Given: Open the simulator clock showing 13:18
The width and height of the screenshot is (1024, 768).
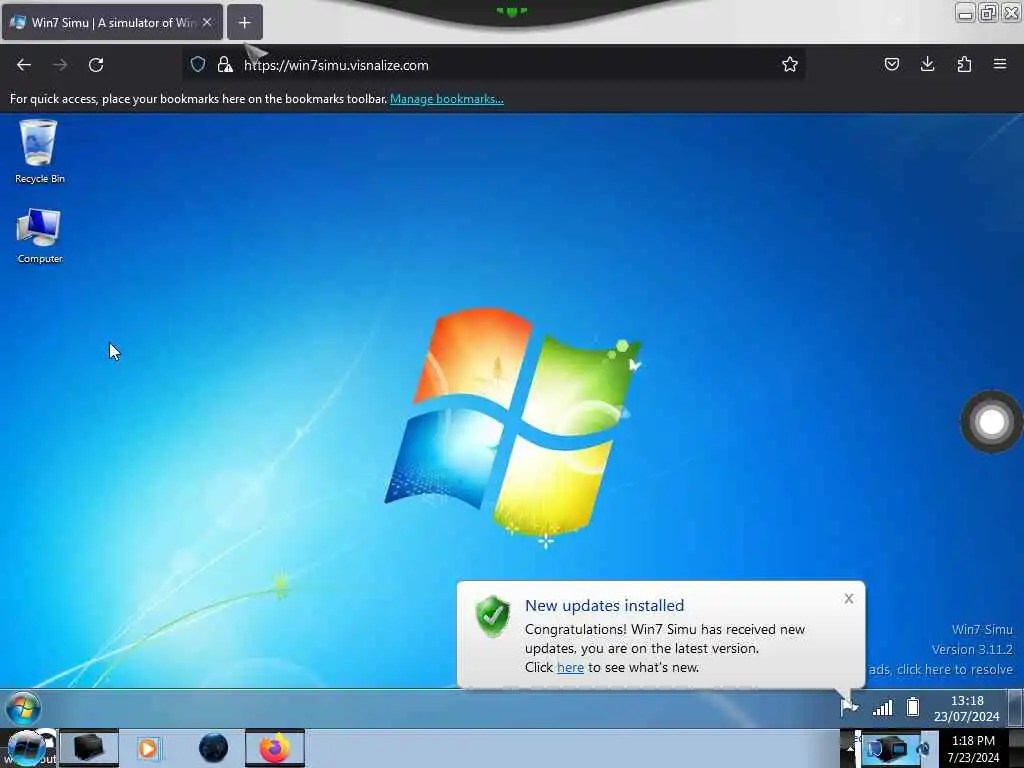Looking at the screenshot, I should point(967,709).
